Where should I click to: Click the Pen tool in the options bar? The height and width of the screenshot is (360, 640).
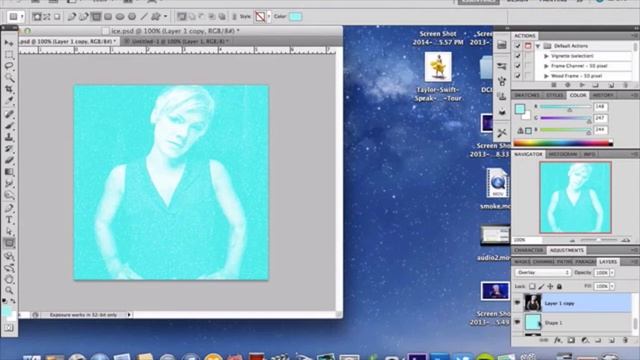click(x=72, y=17)
